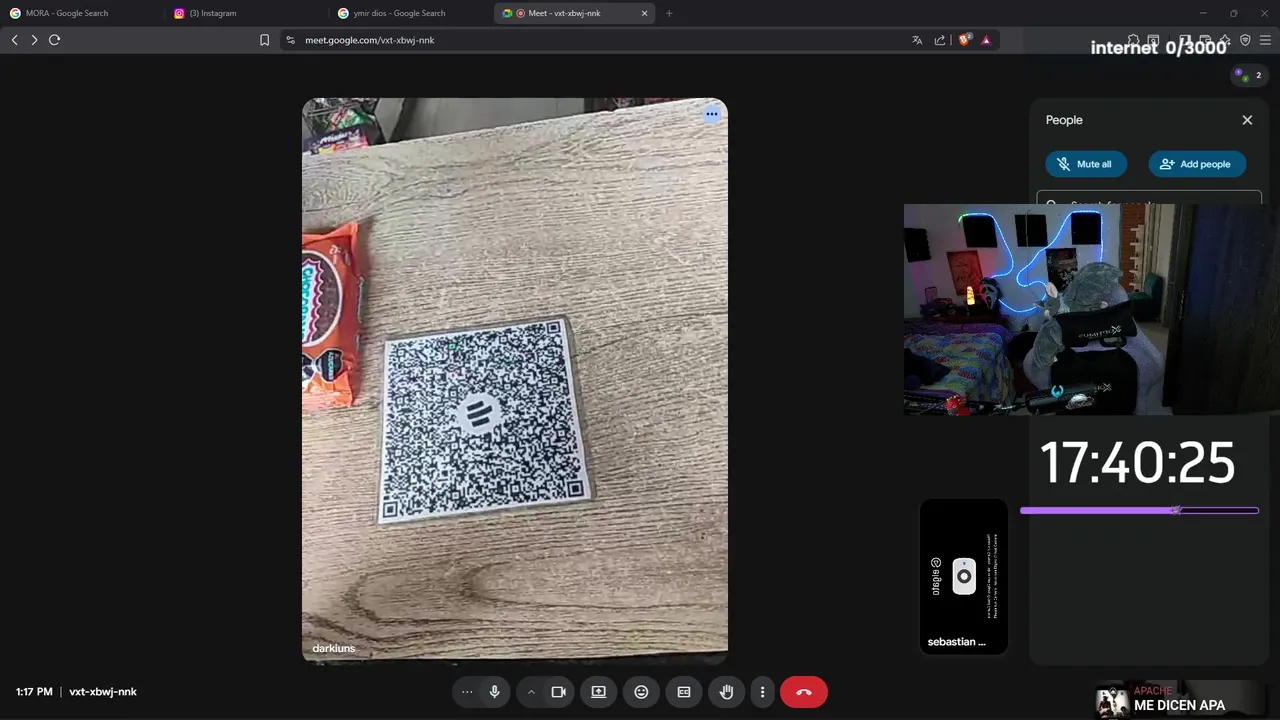The height and width of the screenshot is (720, 1280).
Task: Bookmark this page
Action: click(x=264, y=40)
